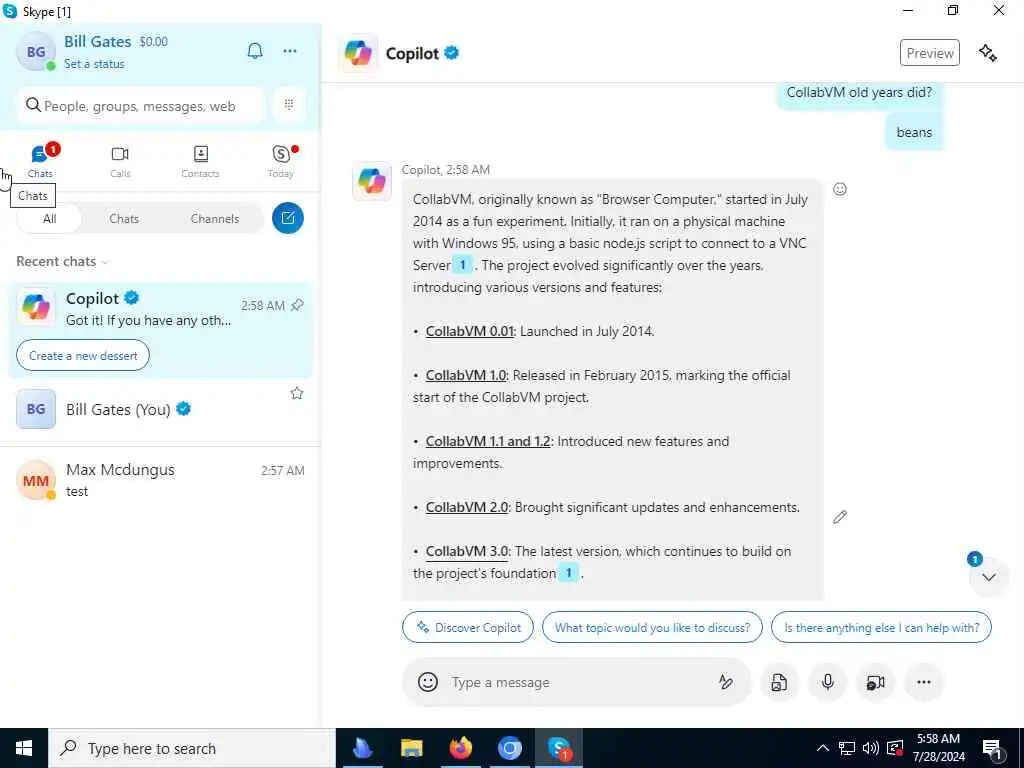Click the Copilot sparkle icon in the header
Viewport: 1024px width, 768px height.
click(x=987, y=53)
